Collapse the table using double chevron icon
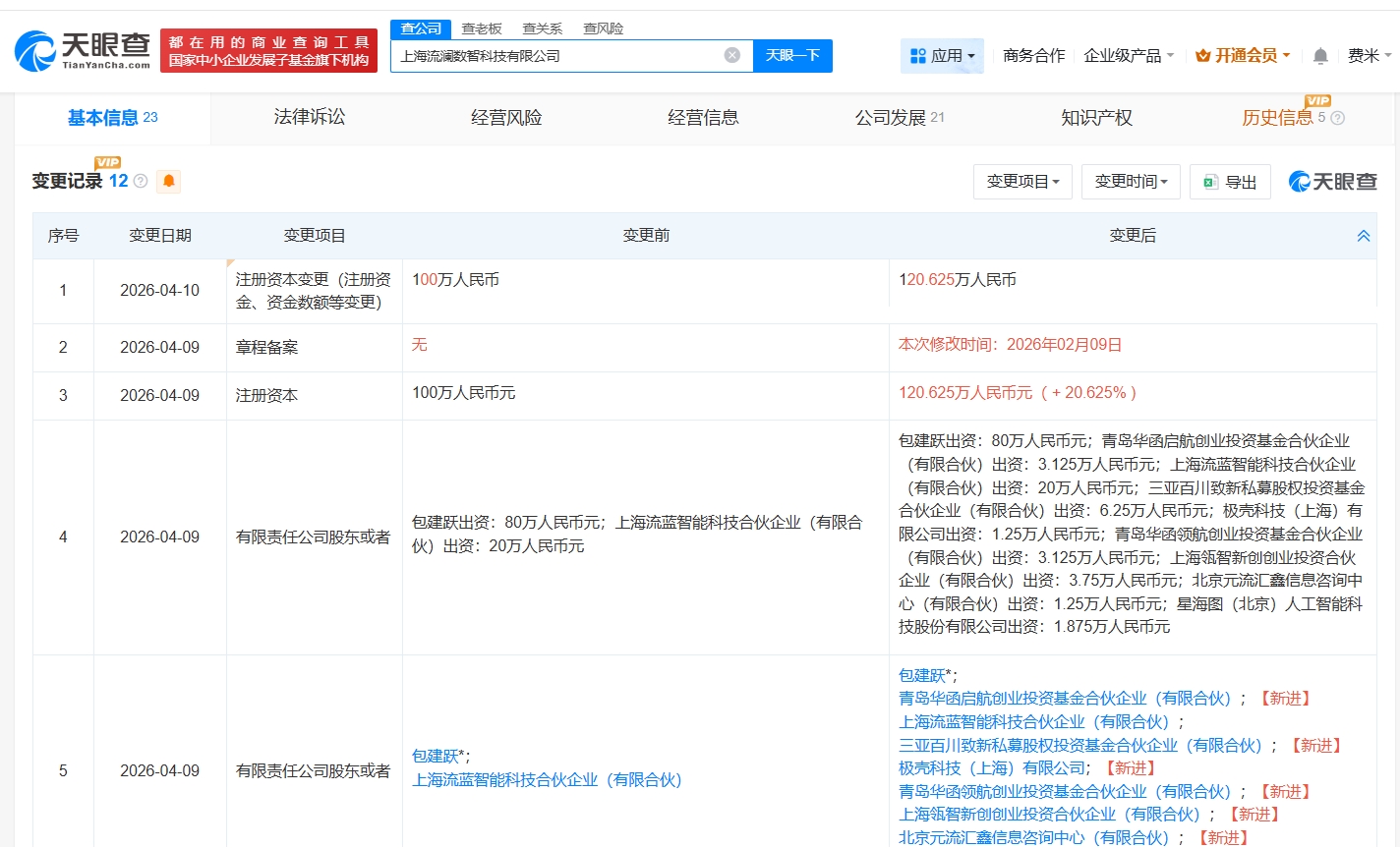The image size is (1400, 848). (1363, 236)
